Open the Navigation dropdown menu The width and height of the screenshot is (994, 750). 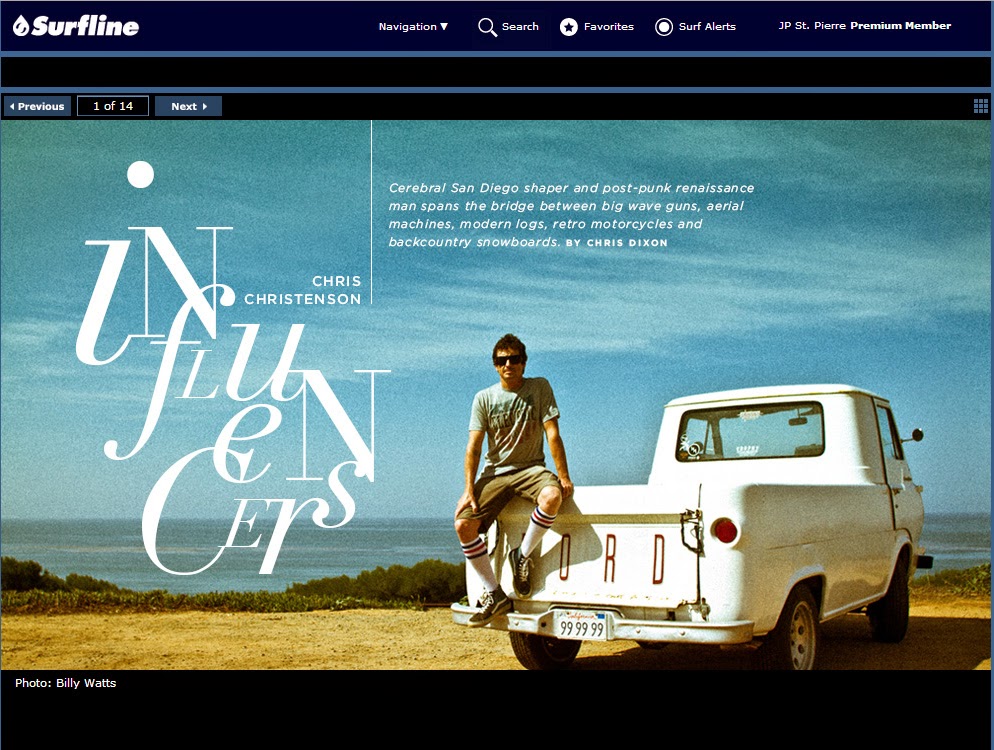(413, 27)
